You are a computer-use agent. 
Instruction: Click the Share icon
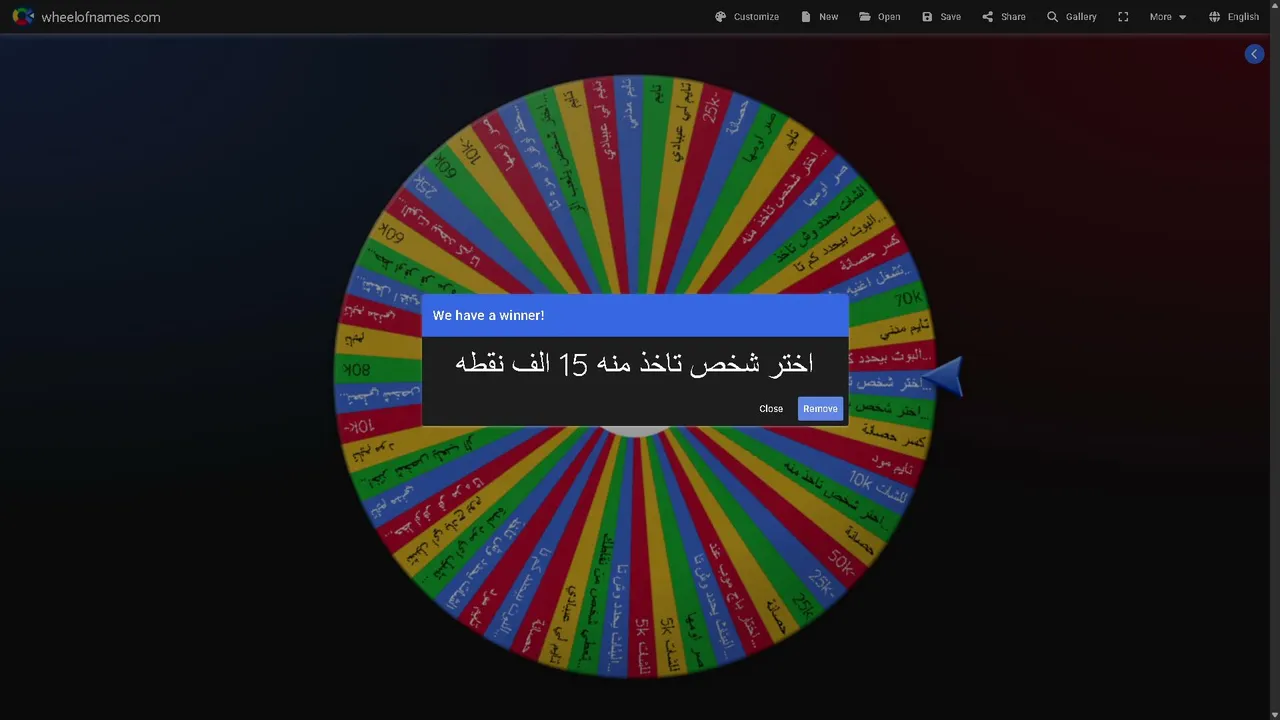pyautogui.click(x=987, y=17)
